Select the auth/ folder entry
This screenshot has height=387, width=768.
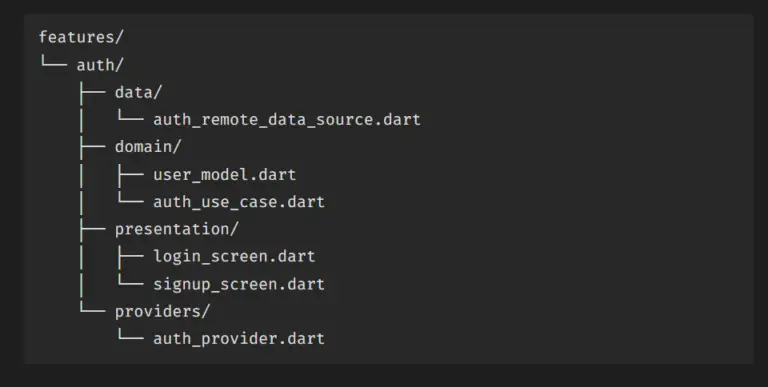click(x=100, y=65)
